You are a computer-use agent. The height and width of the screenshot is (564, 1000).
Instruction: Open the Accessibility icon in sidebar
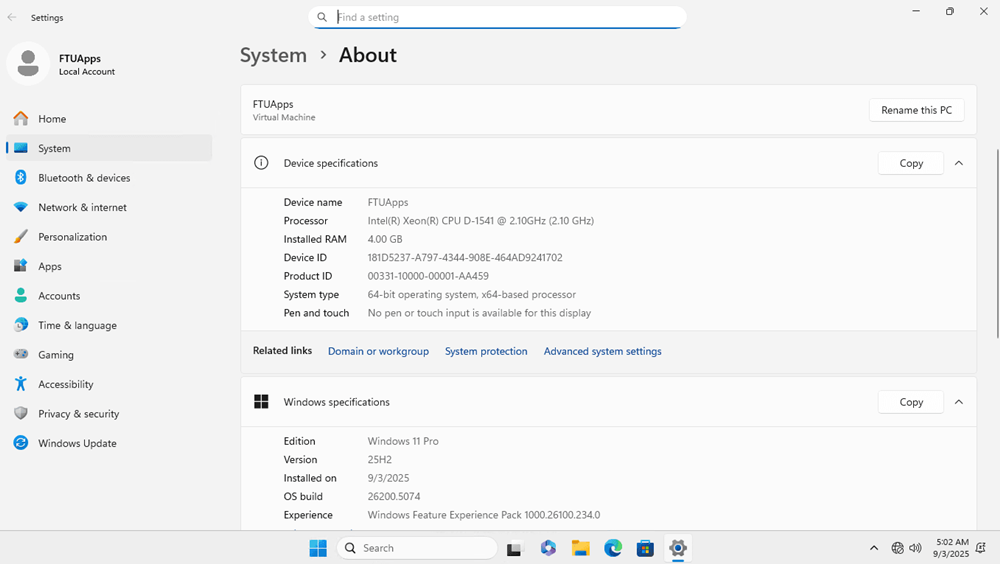click(x=20, y=384)
